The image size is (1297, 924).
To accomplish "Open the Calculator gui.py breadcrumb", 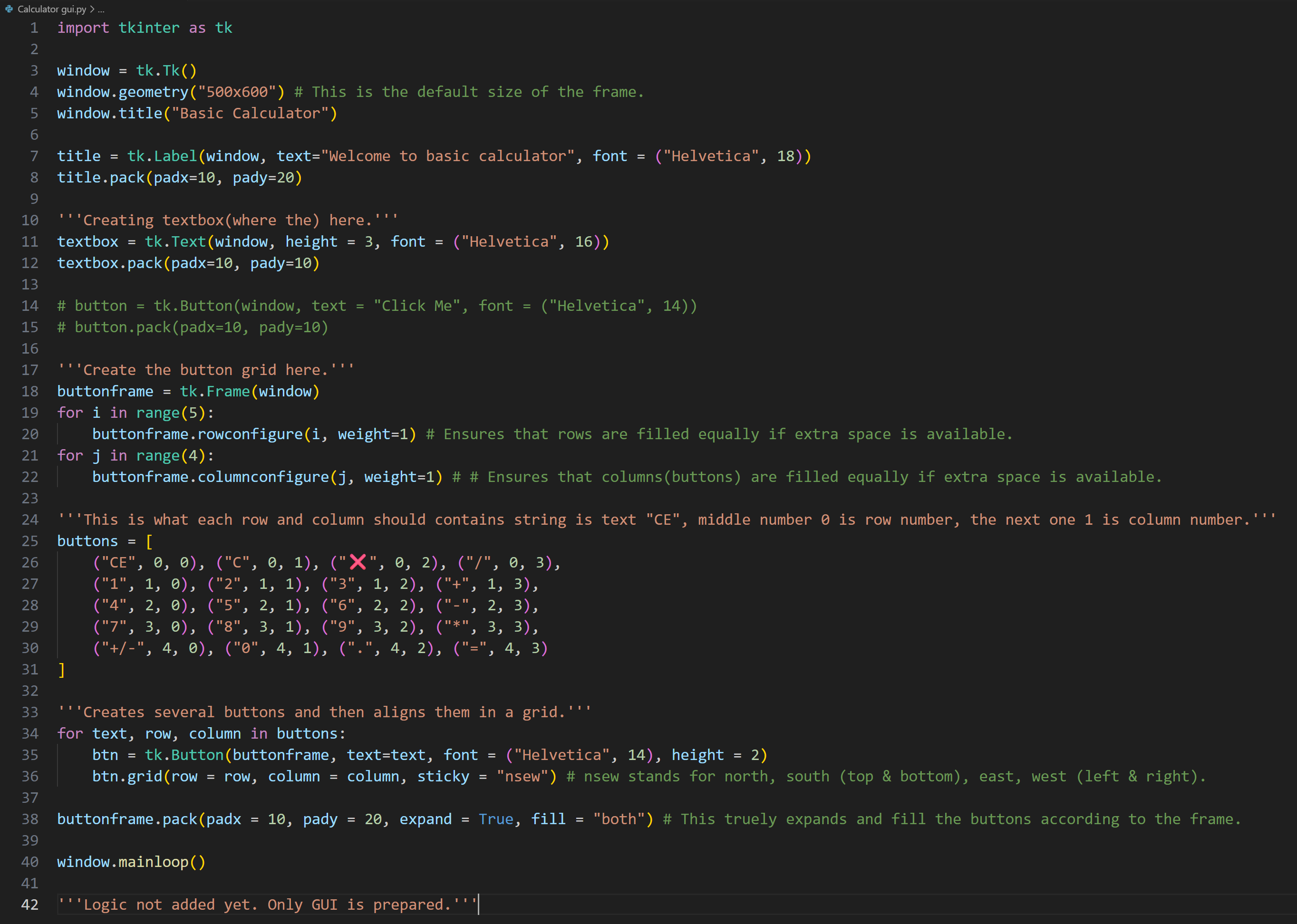I will tap(52, 9).
